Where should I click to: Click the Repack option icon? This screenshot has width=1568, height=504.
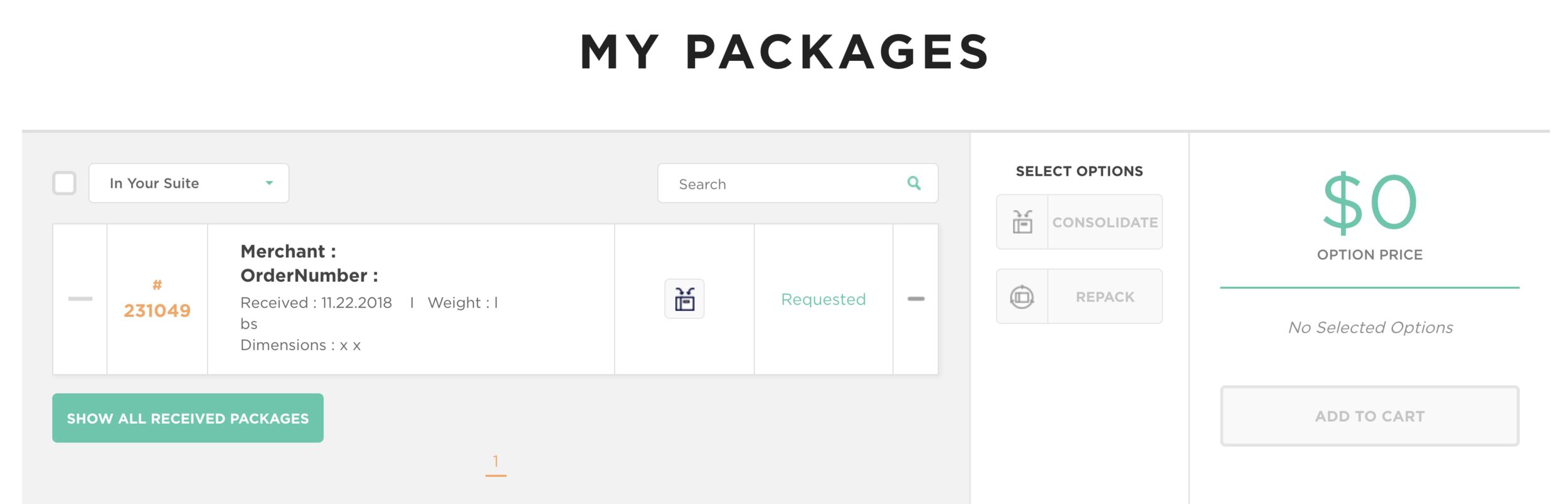pos(1022,297)
